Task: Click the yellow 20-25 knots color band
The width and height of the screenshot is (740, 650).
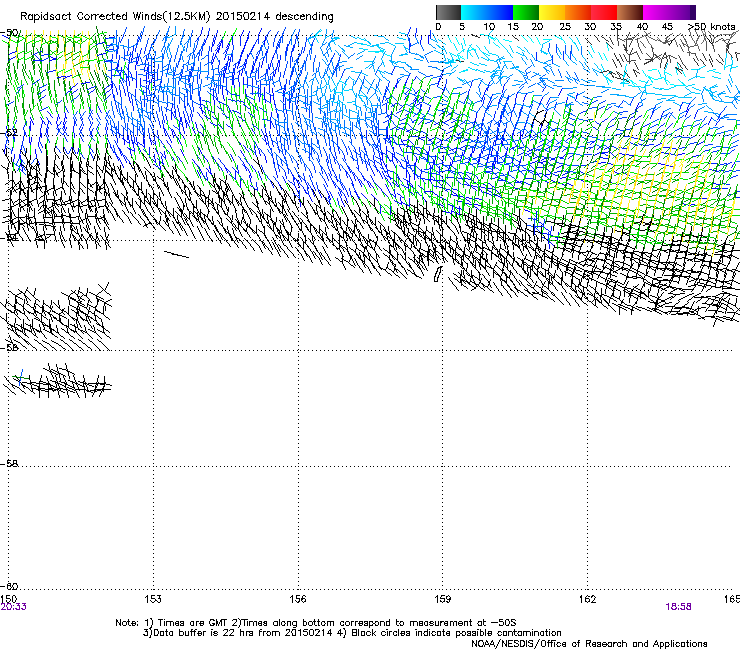Action: coord(552,12)
